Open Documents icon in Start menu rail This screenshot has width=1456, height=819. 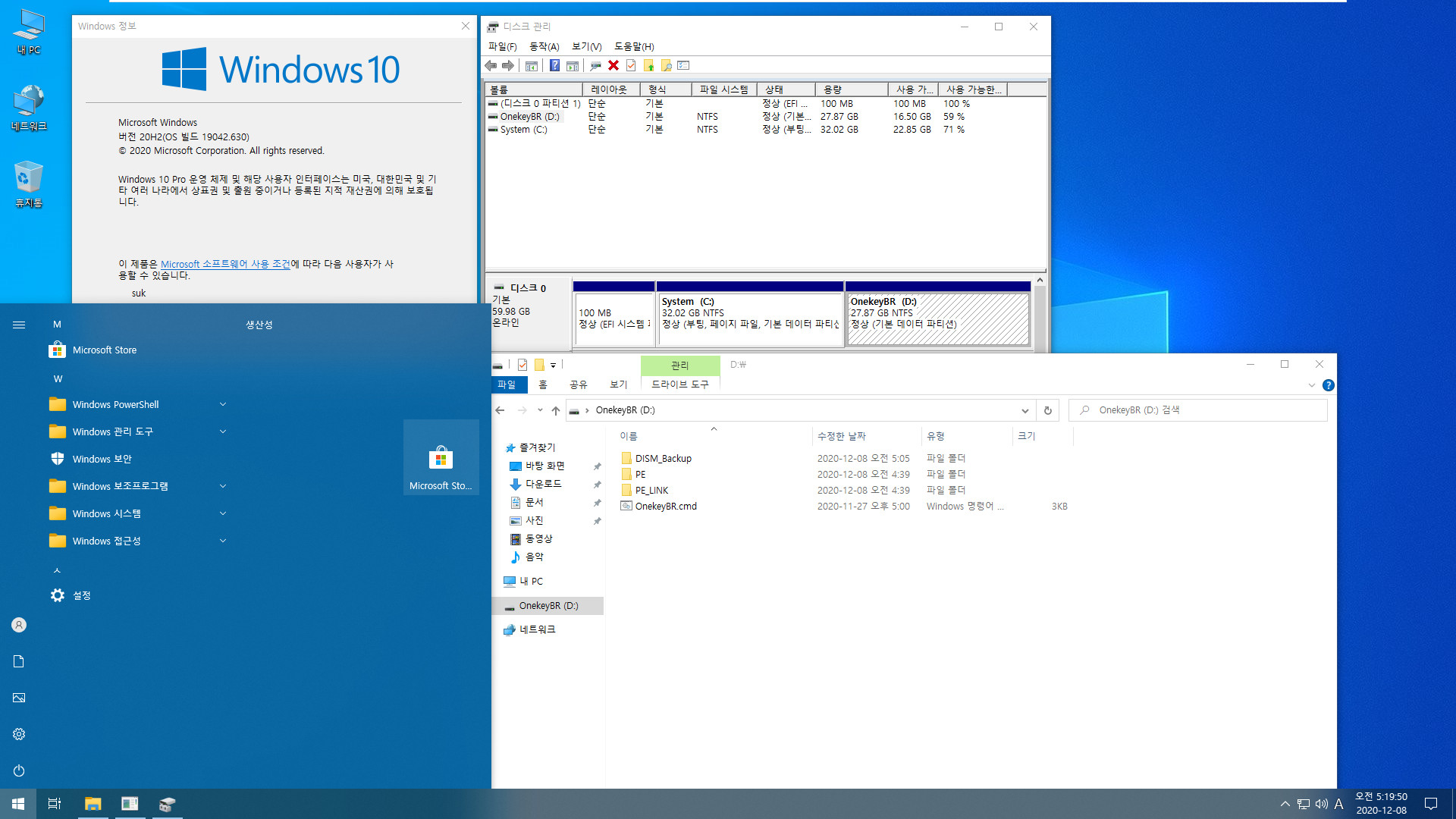[19, 661]
